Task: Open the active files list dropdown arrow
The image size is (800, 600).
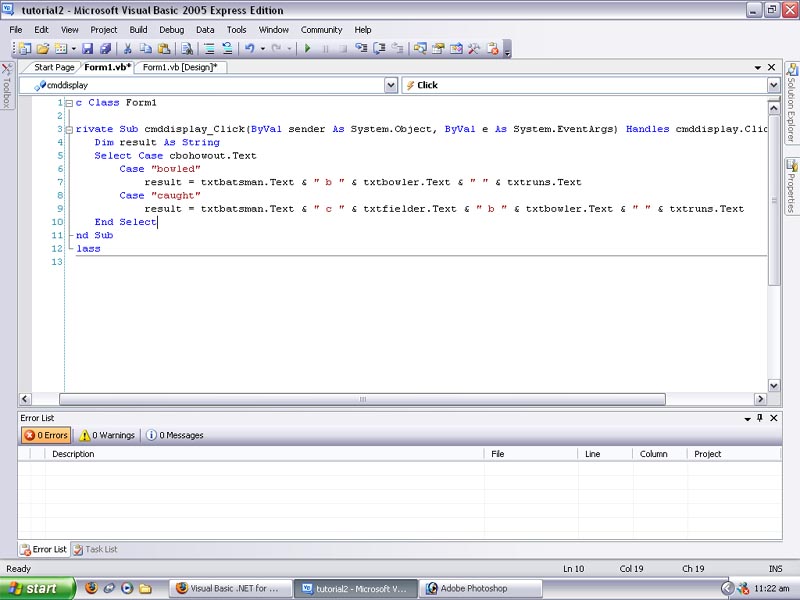Action: 758,67
